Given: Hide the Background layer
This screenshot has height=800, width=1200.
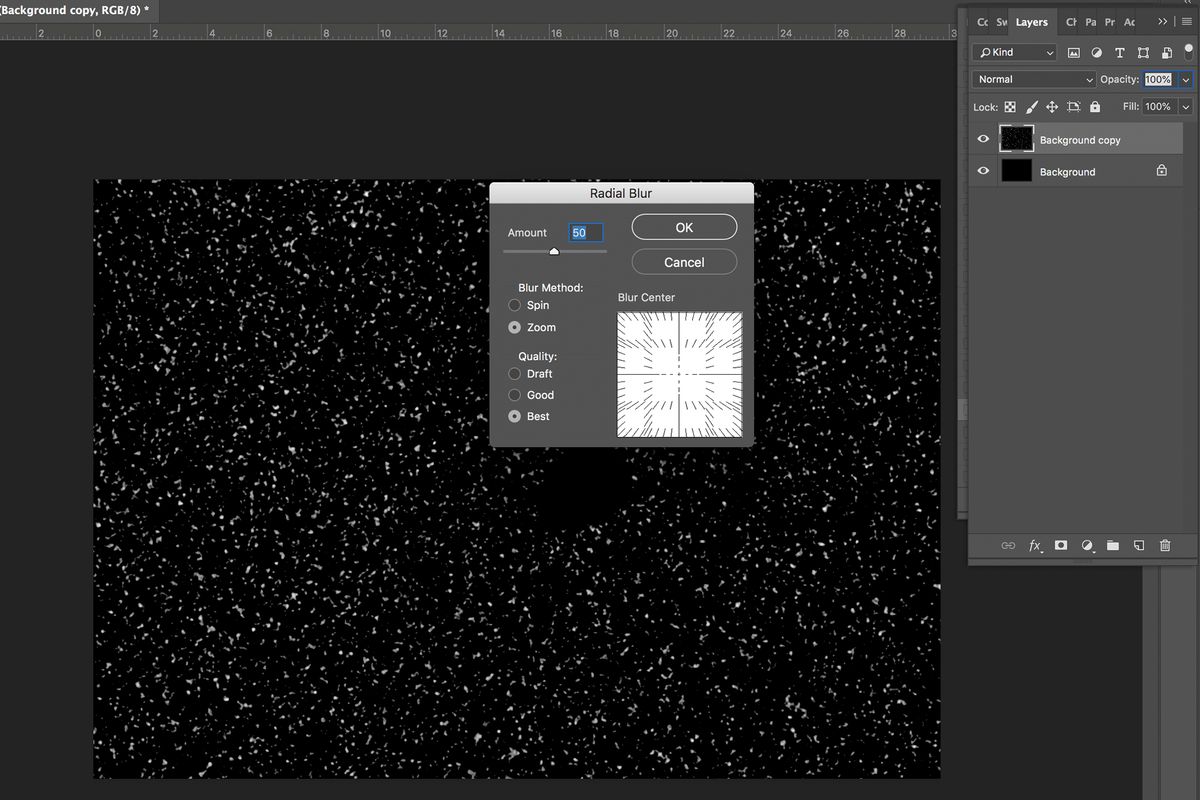Looking at the screenshot, I should point(983,170).
